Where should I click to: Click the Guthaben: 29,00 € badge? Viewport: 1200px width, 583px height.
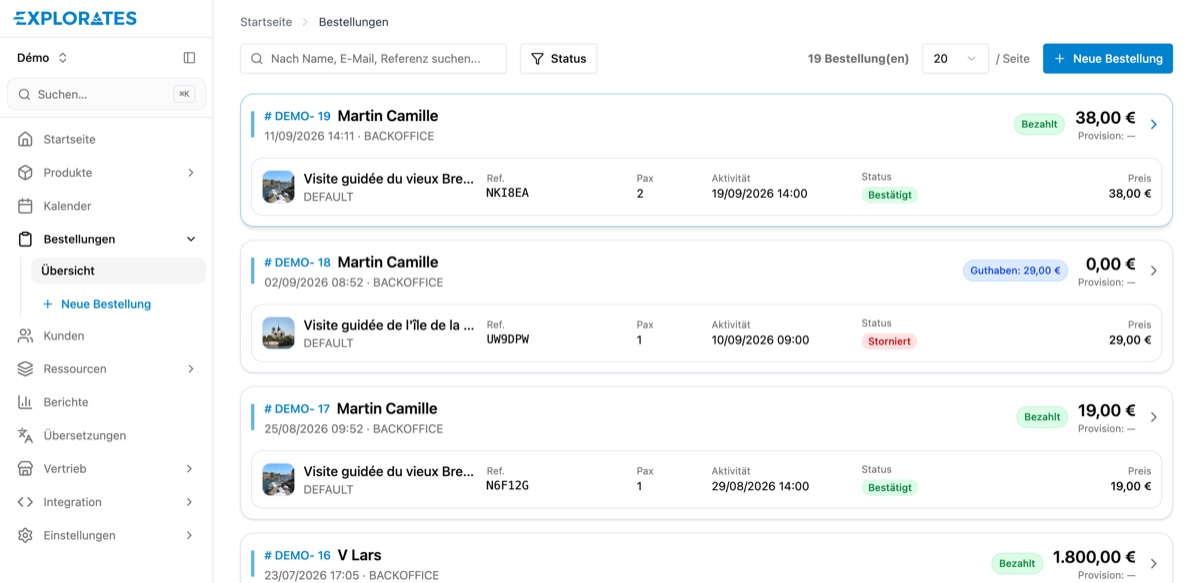tap(1015, 270)
